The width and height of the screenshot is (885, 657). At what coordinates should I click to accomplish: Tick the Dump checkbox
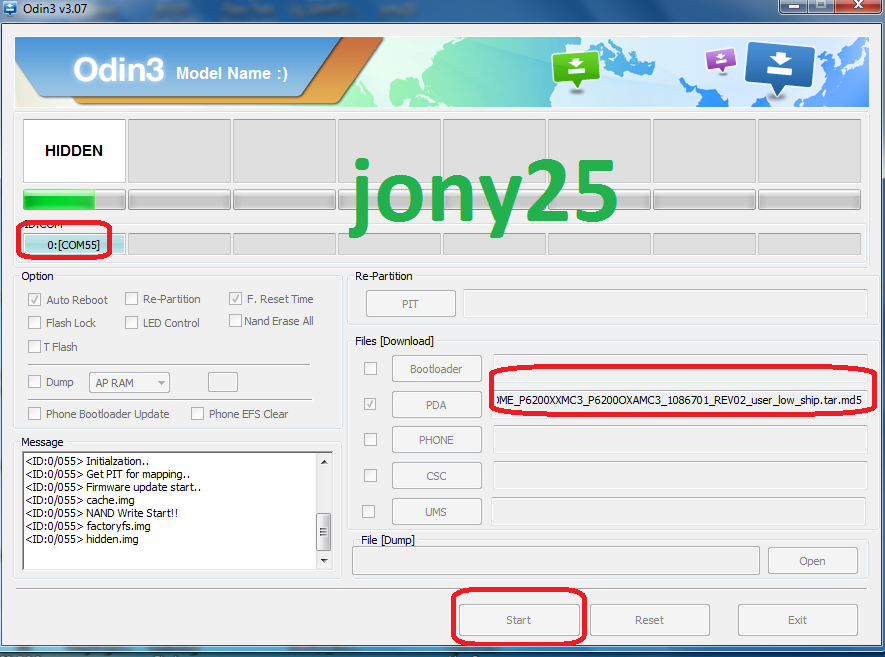[x=34, y=382]
